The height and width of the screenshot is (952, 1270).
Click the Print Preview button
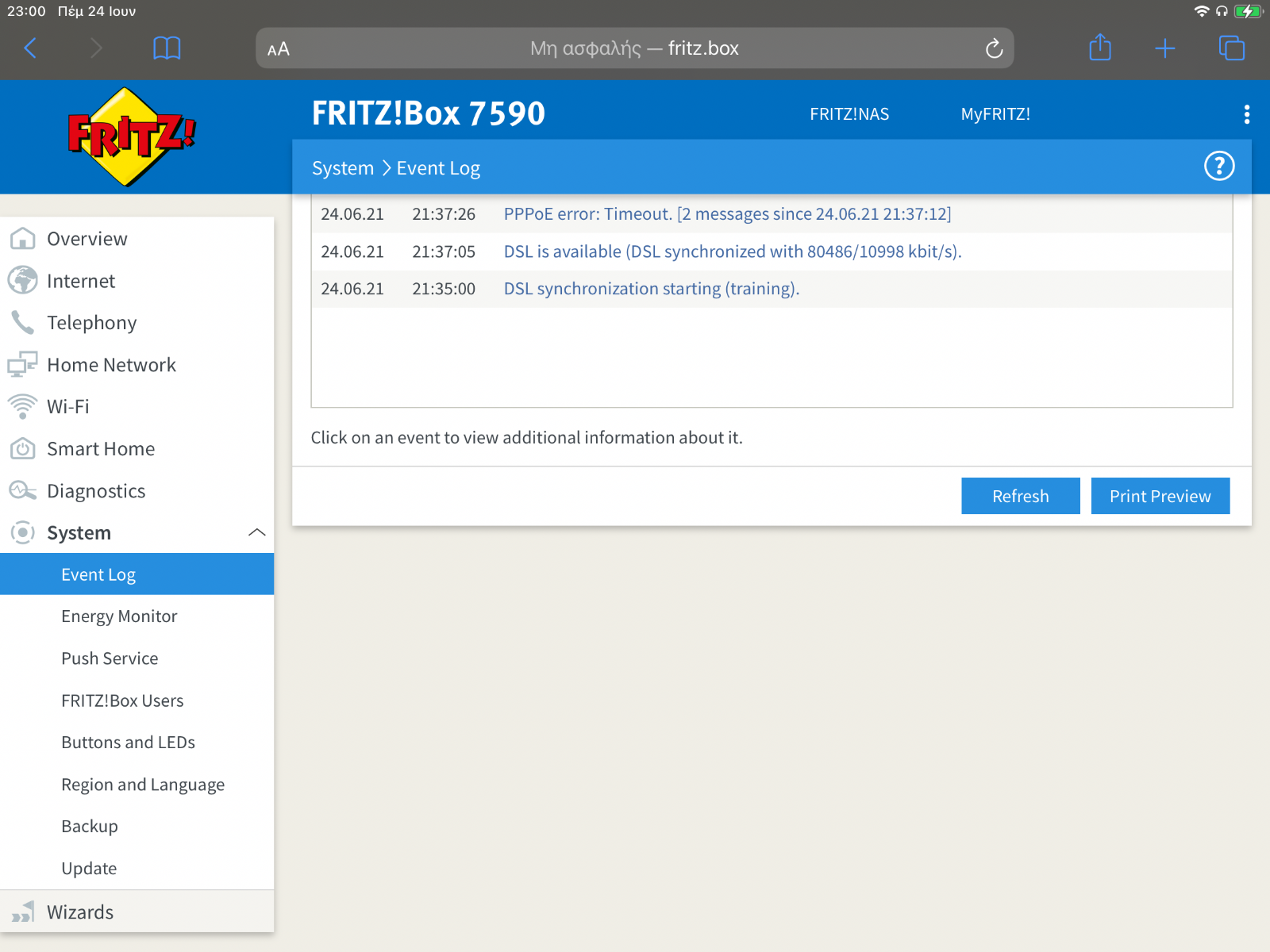[1160, 496]
